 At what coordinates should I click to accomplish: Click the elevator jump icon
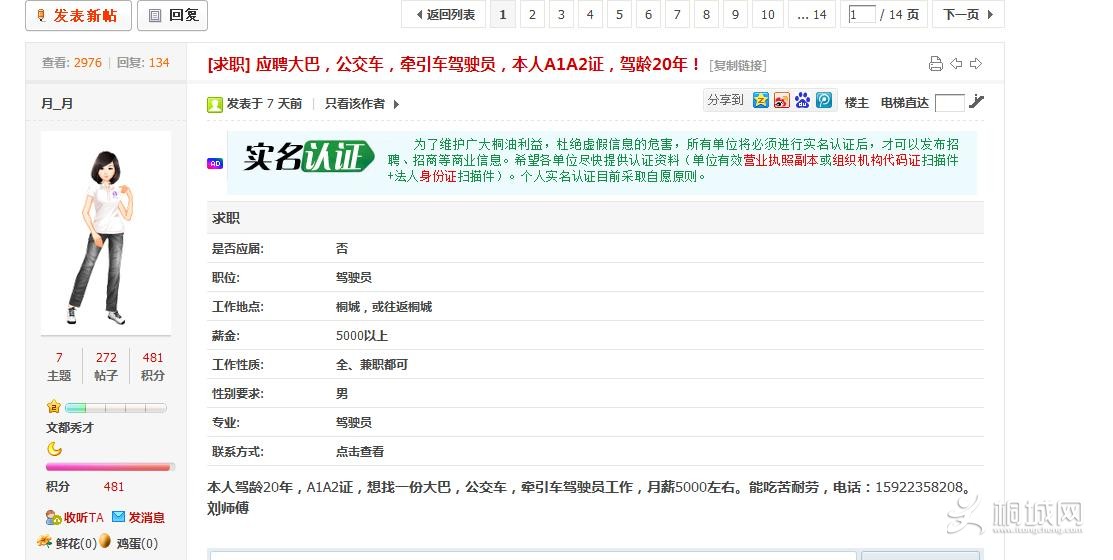pyautogui.click(x=977, y=101)
